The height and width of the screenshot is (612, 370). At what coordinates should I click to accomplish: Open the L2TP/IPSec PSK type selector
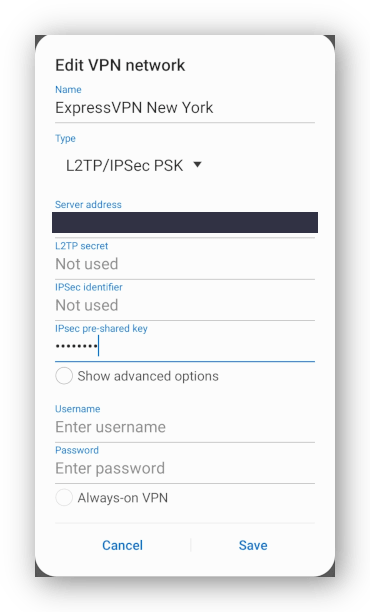(x=133, y=165)
